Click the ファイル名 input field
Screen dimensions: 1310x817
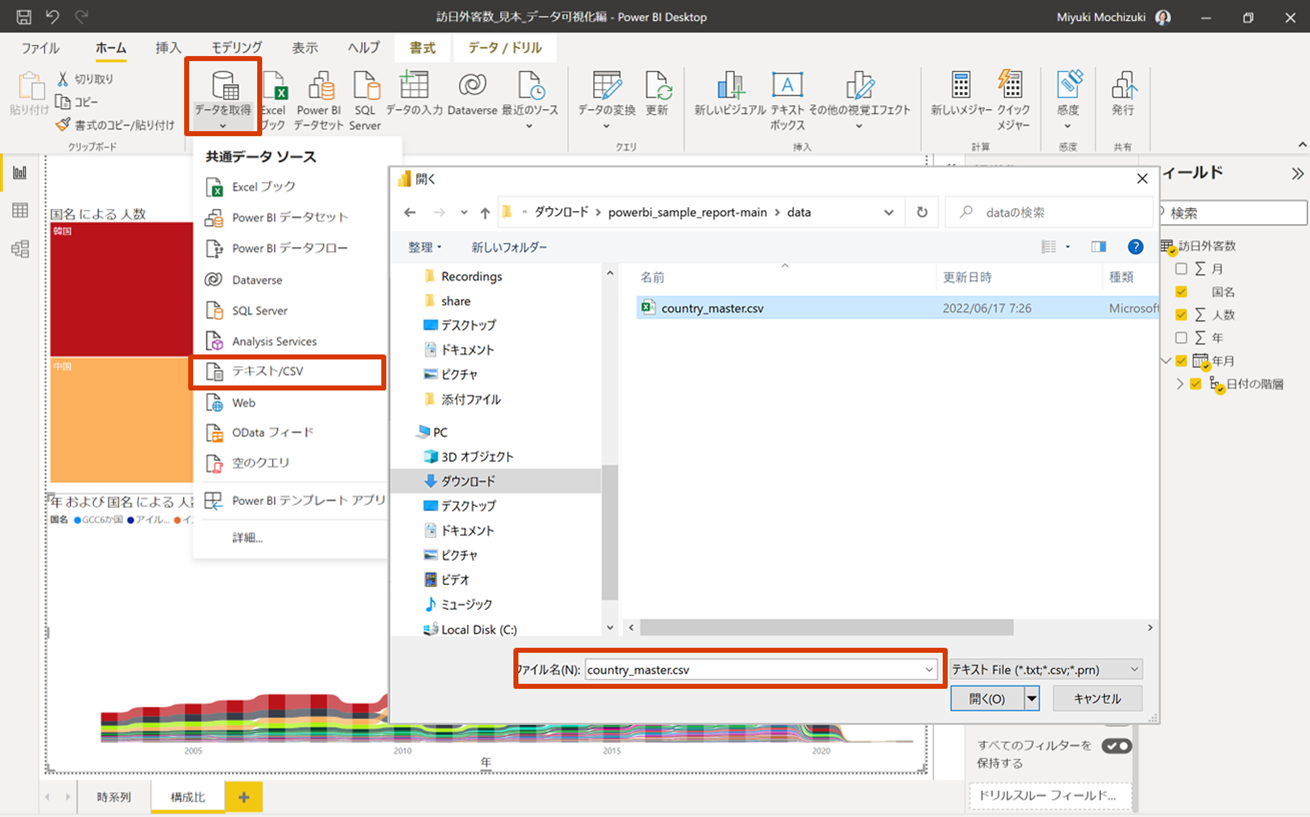tap(753, 670)
